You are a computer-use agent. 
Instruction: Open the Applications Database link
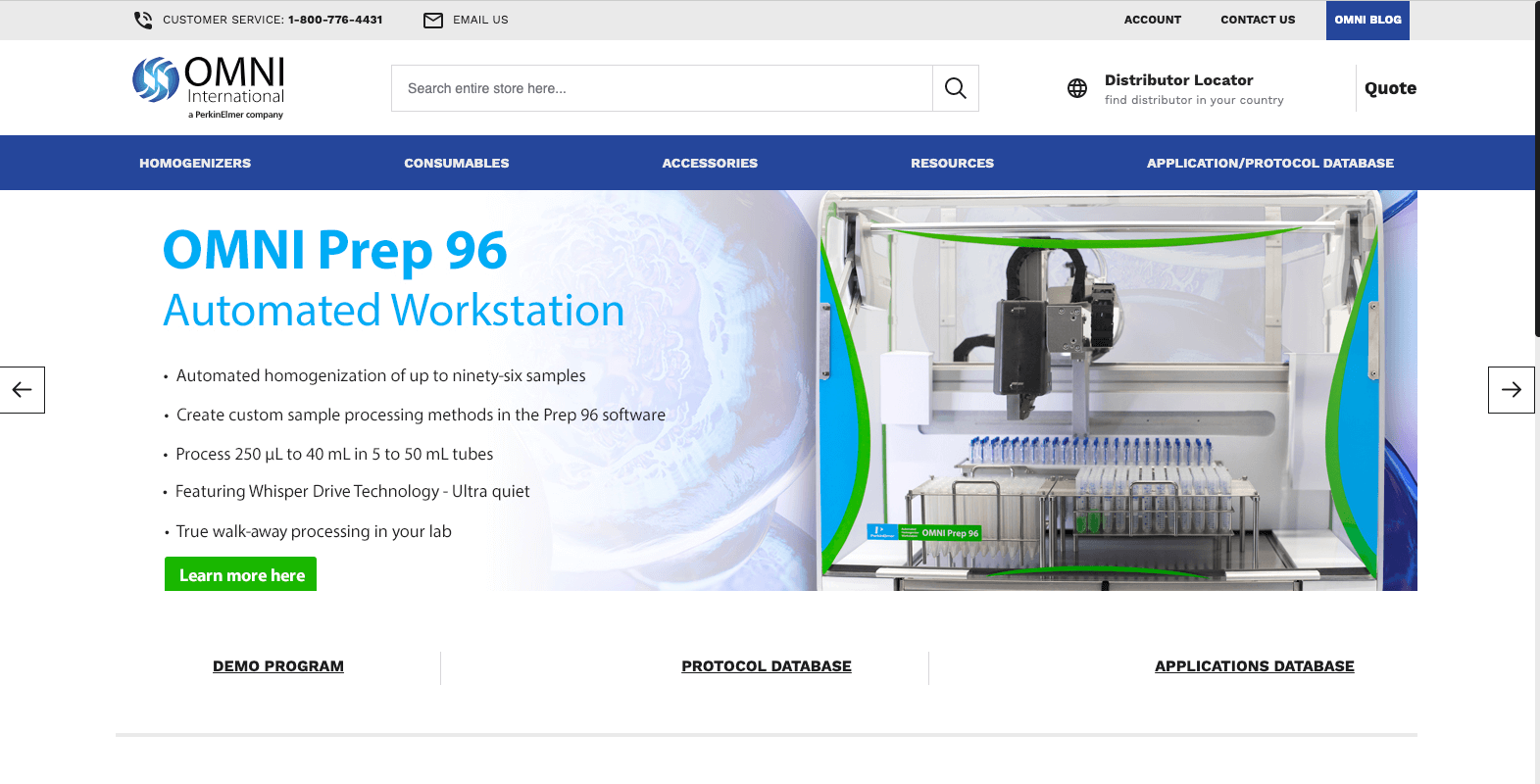point(1255,666)
